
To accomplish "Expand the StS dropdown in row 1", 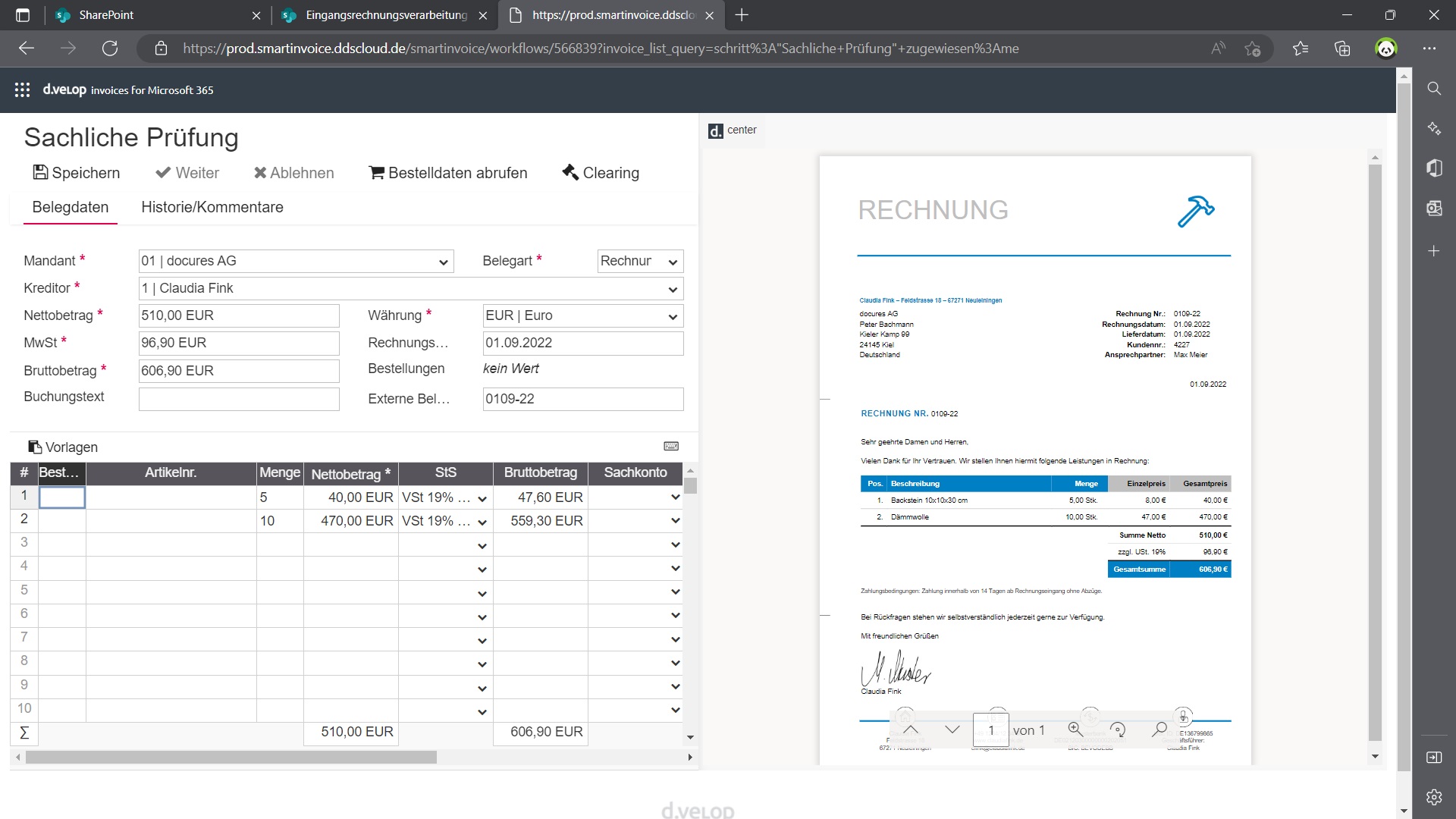I will pyautogui.click(x=482, y=499).
